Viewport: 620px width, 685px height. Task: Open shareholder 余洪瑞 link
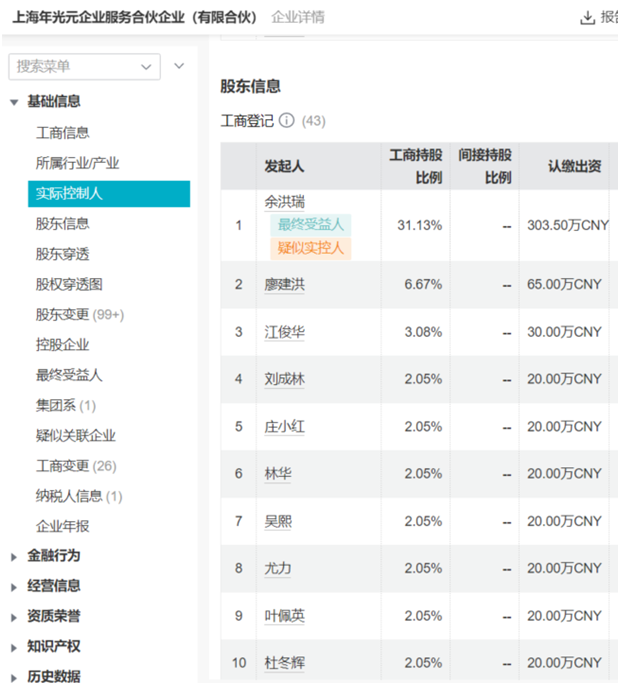pyautogui.click(x=284, y=202)
